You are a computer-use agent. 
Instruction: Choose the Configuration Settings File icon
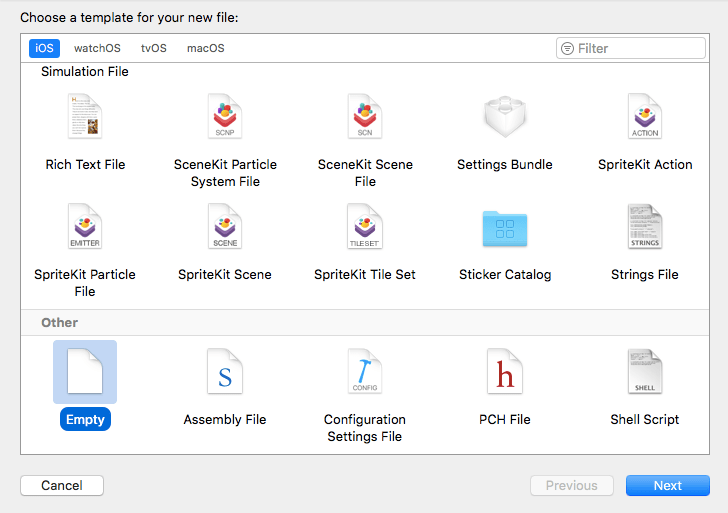[365, 371]
